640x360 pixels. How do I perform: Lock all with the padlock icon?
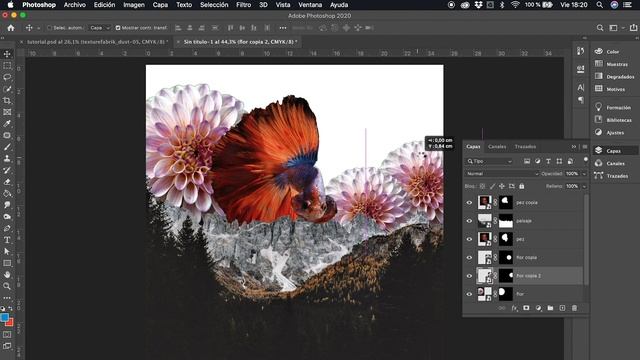click(522, 186)
